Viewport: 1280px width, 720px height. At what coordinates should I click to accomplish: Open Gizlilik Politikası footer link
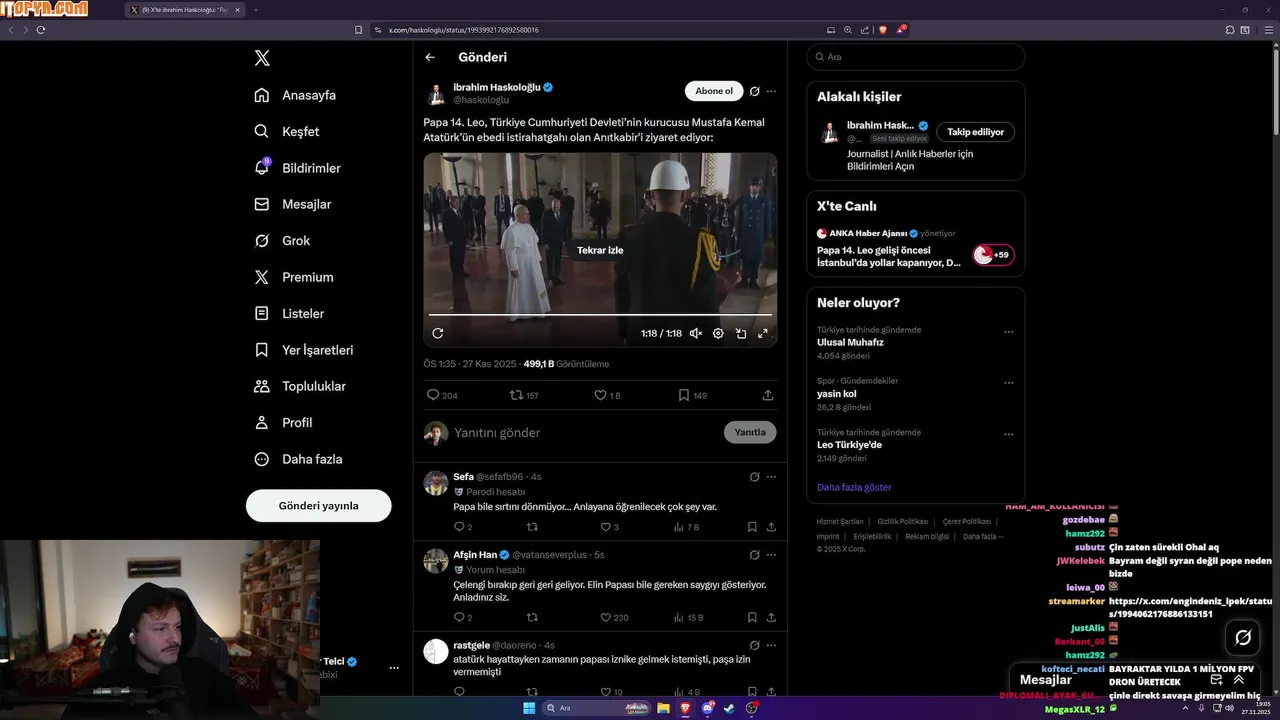[x=903, y=521]
